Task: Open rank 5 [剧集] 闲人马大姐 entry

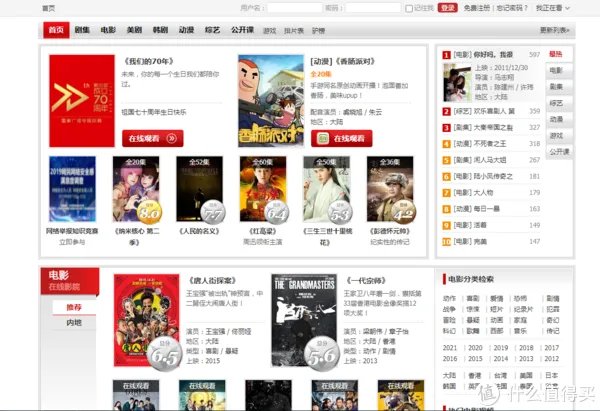Action: point(480,160)
